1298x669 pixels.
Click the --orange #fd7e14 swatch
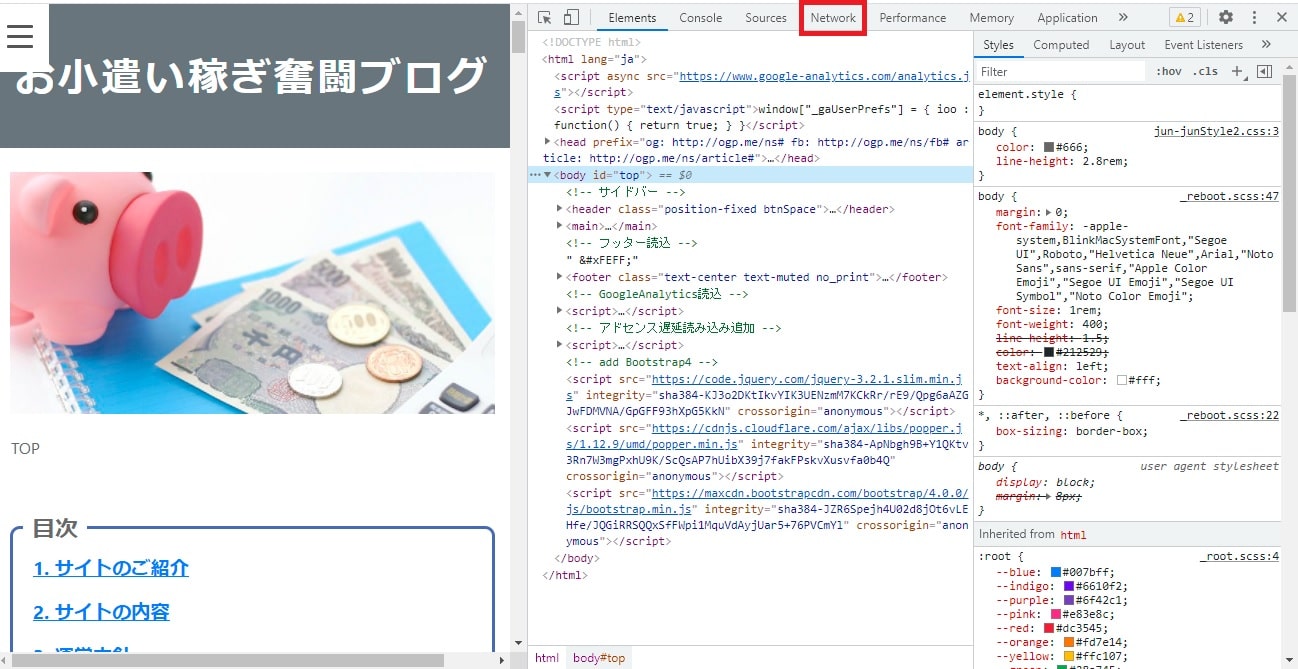[1068, 642]
